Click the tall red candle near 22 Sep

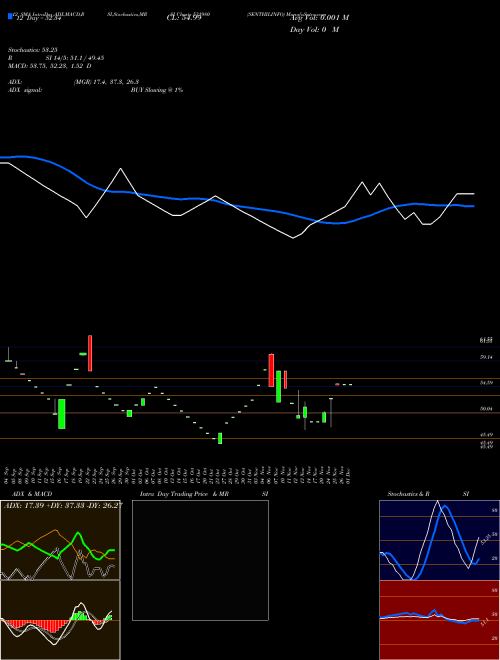90,353
